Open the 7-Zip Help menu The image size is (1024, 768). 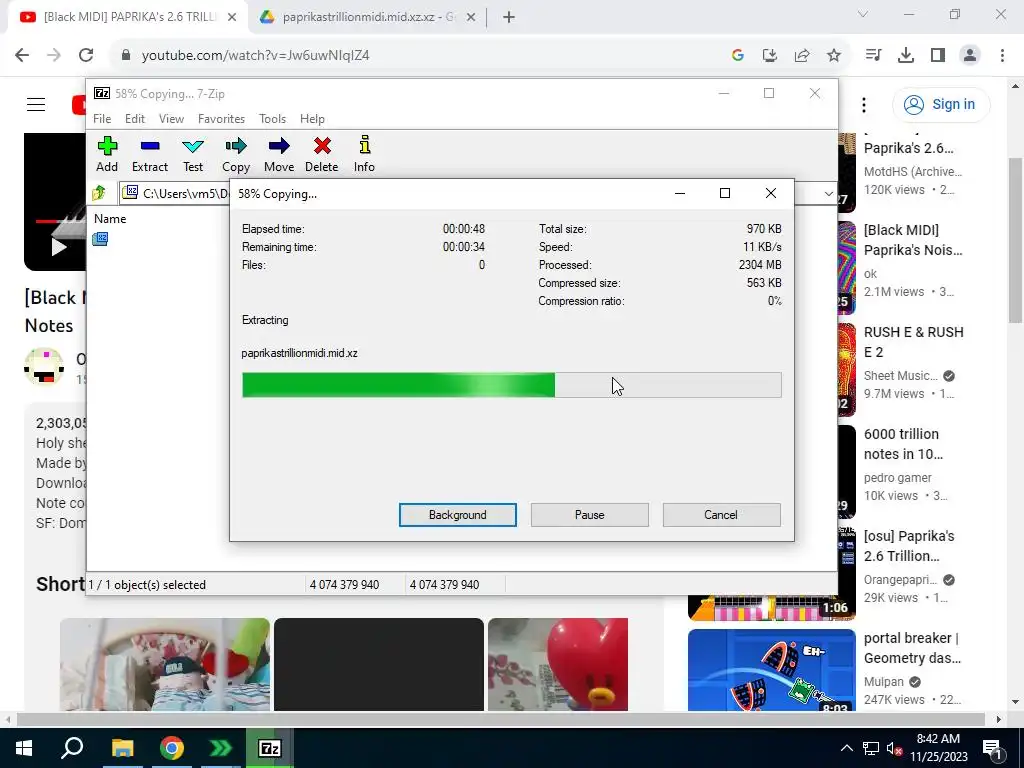[x=312, y=119]
